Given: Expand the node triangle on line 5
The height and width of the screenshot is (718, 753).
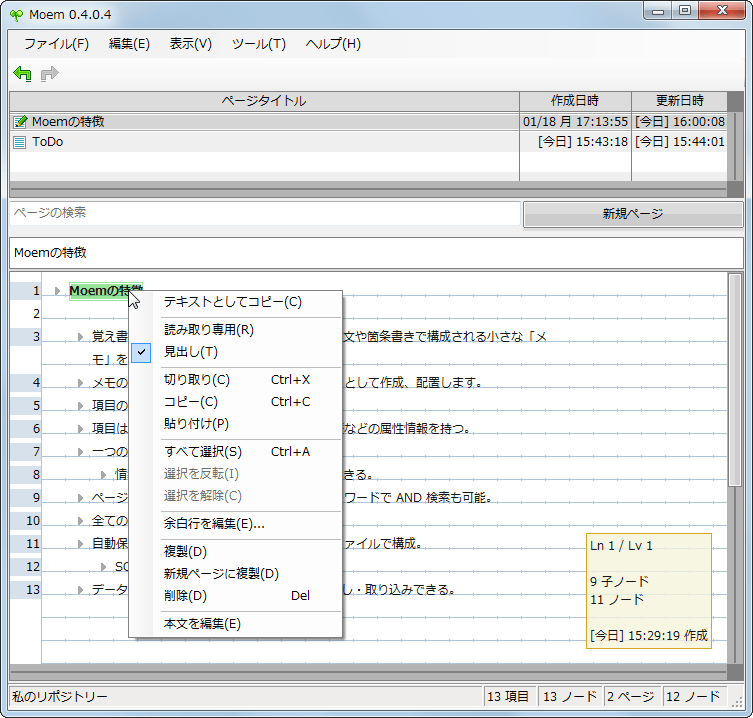Looking at the screenshot, I should click(x=81, y=406).
